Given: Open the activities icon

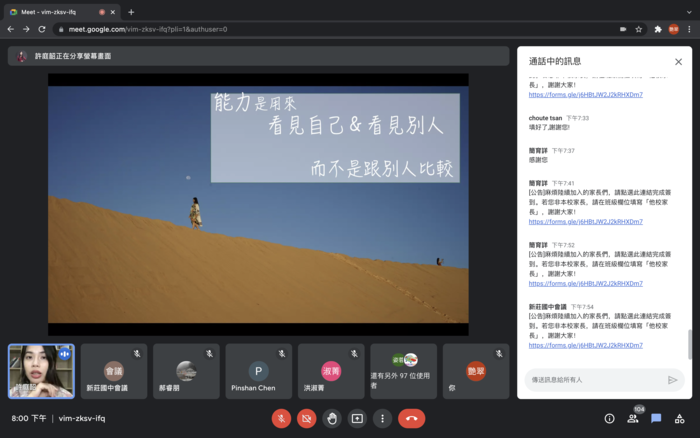Looking at the screenshot, I should click(x=679, y=418).
